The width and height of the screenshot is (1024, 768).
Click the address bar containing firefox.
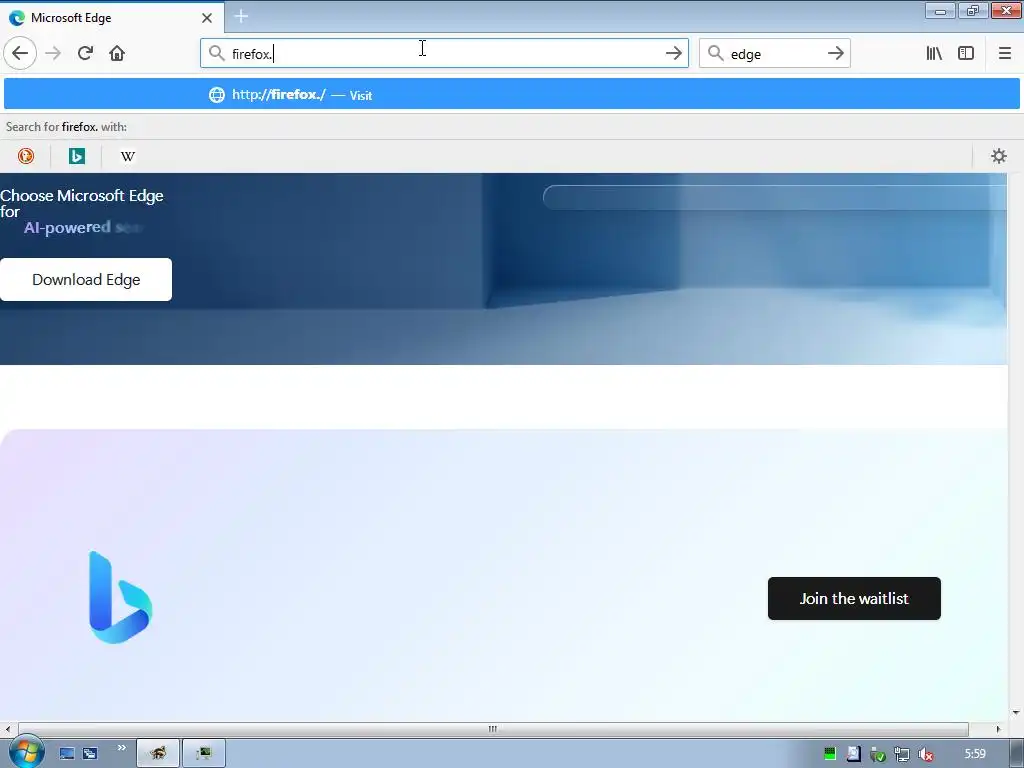pos(444,54)
